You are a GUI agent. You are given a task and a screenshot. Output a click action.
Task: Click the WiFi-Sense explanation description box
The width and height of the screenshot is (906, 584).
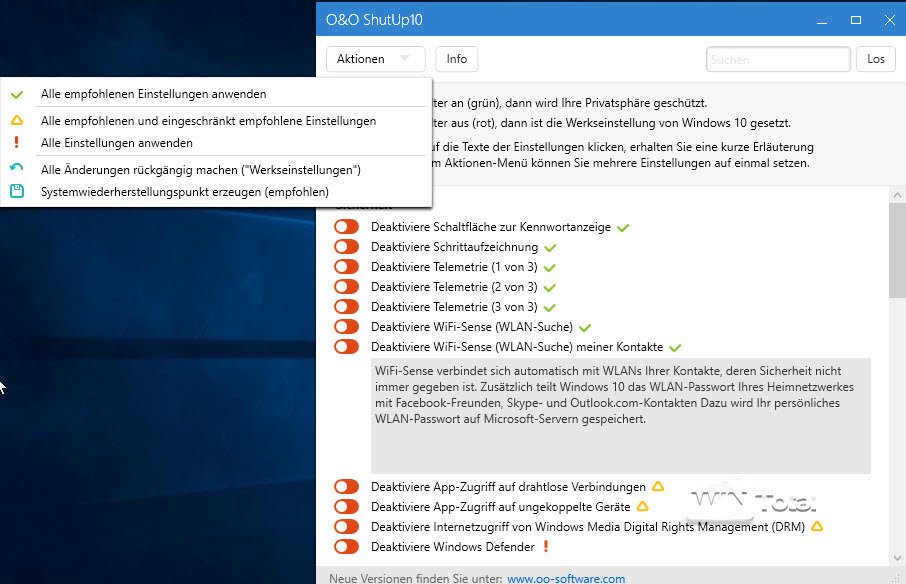point(621,416)
